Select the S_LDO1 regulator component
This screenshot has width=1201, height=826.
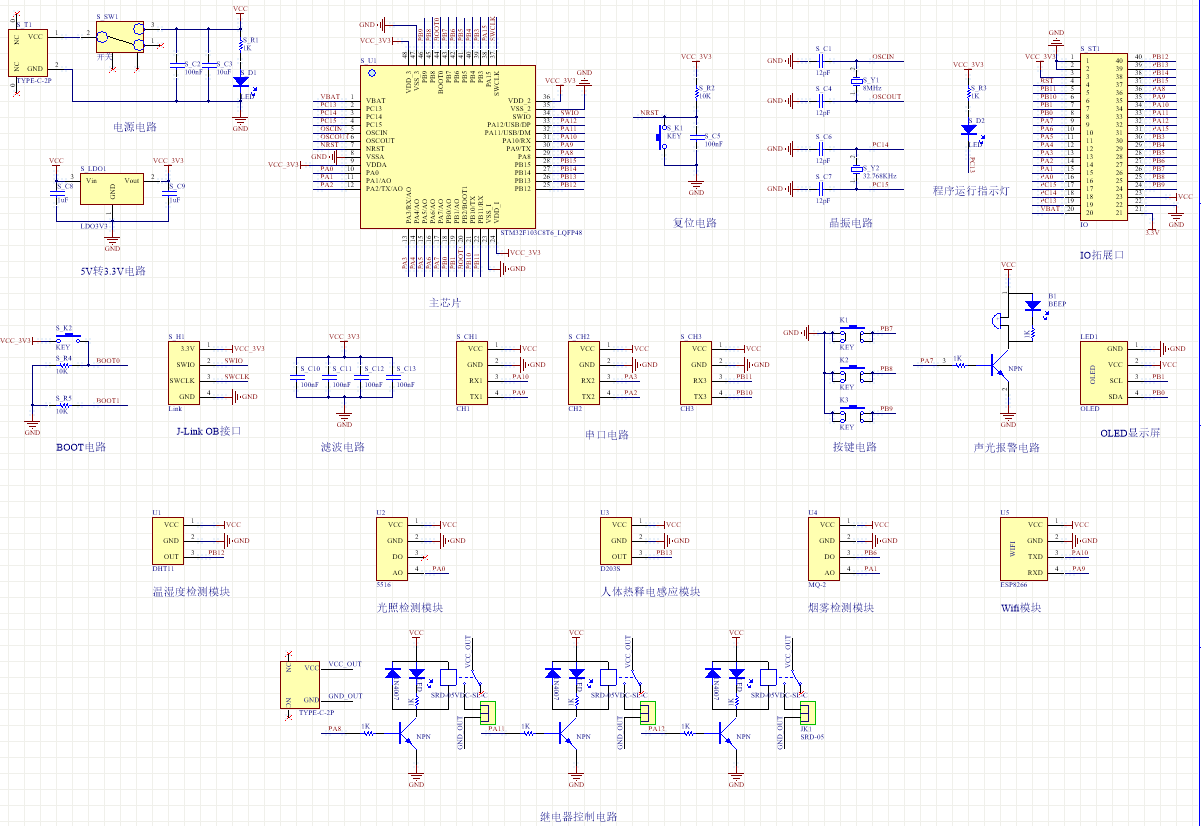[x=113, y=187]
